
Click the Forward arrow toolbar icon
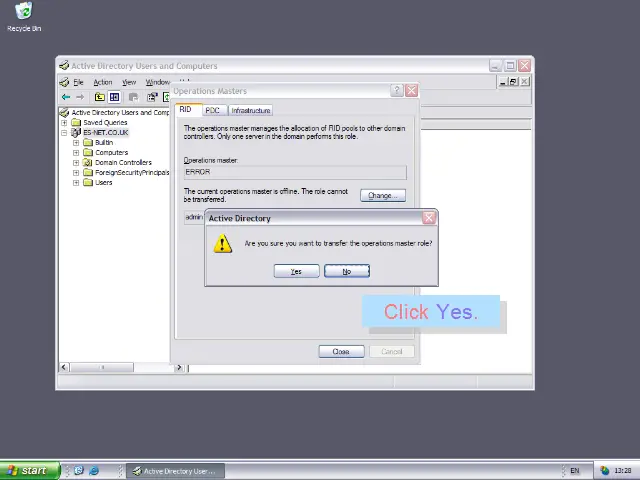(80, 97)
